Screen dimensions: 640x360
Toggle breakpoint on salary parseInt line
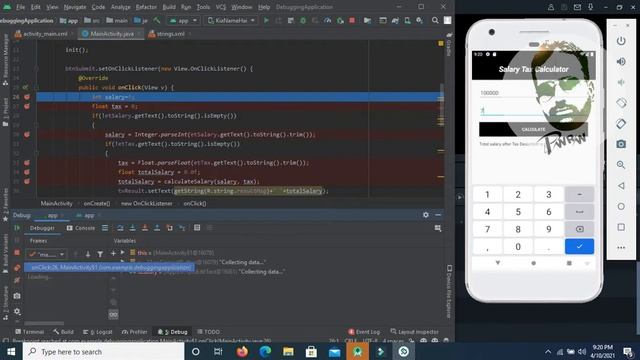click(27, 134)
